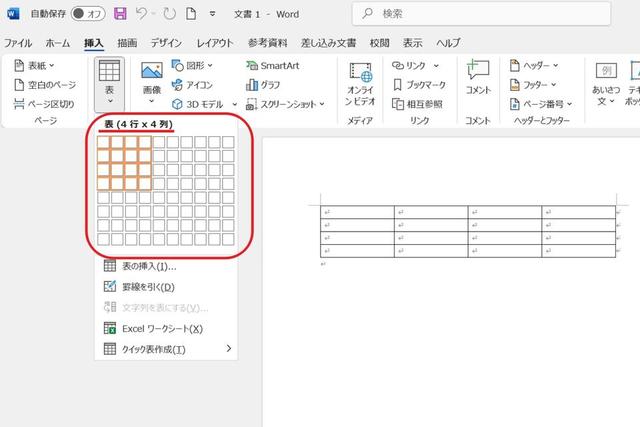Open the 校閲 tab

click(x=380, y=43)
